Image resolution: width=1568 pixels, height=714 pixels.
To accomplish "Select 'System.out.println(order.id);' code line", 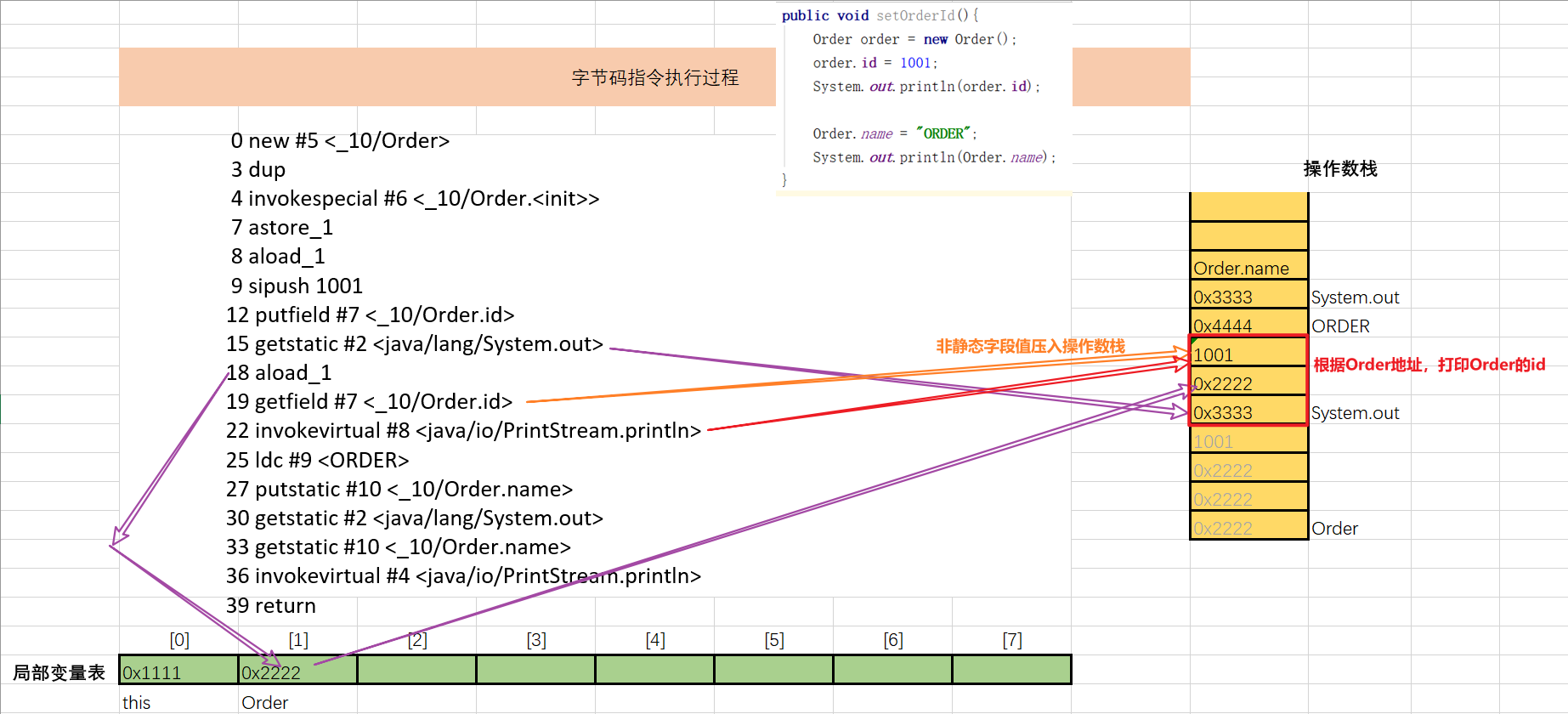I will (926, 87).
